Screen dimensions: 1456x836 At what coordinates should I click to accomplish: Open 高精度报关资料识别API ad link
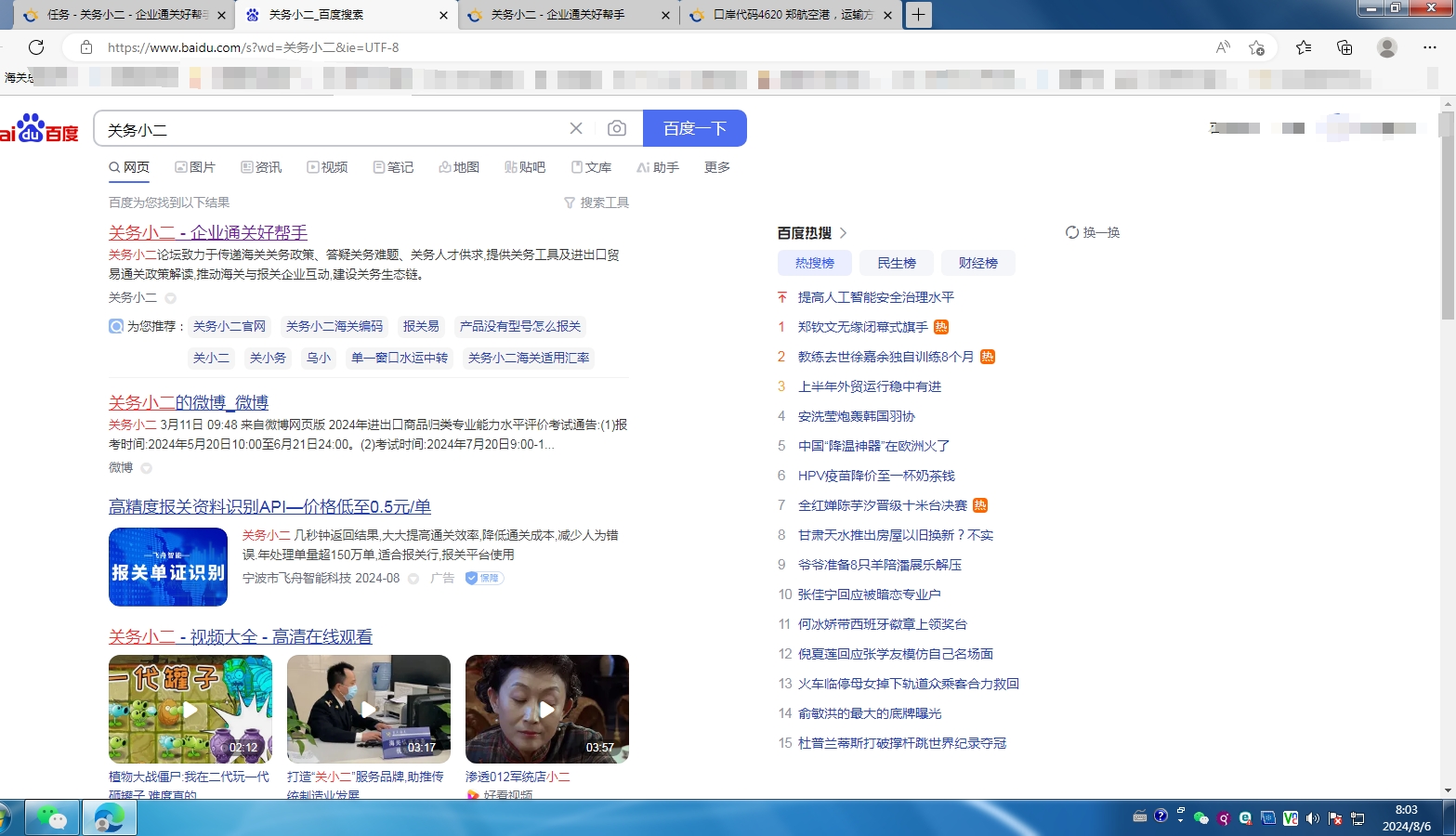coord(269,507)
